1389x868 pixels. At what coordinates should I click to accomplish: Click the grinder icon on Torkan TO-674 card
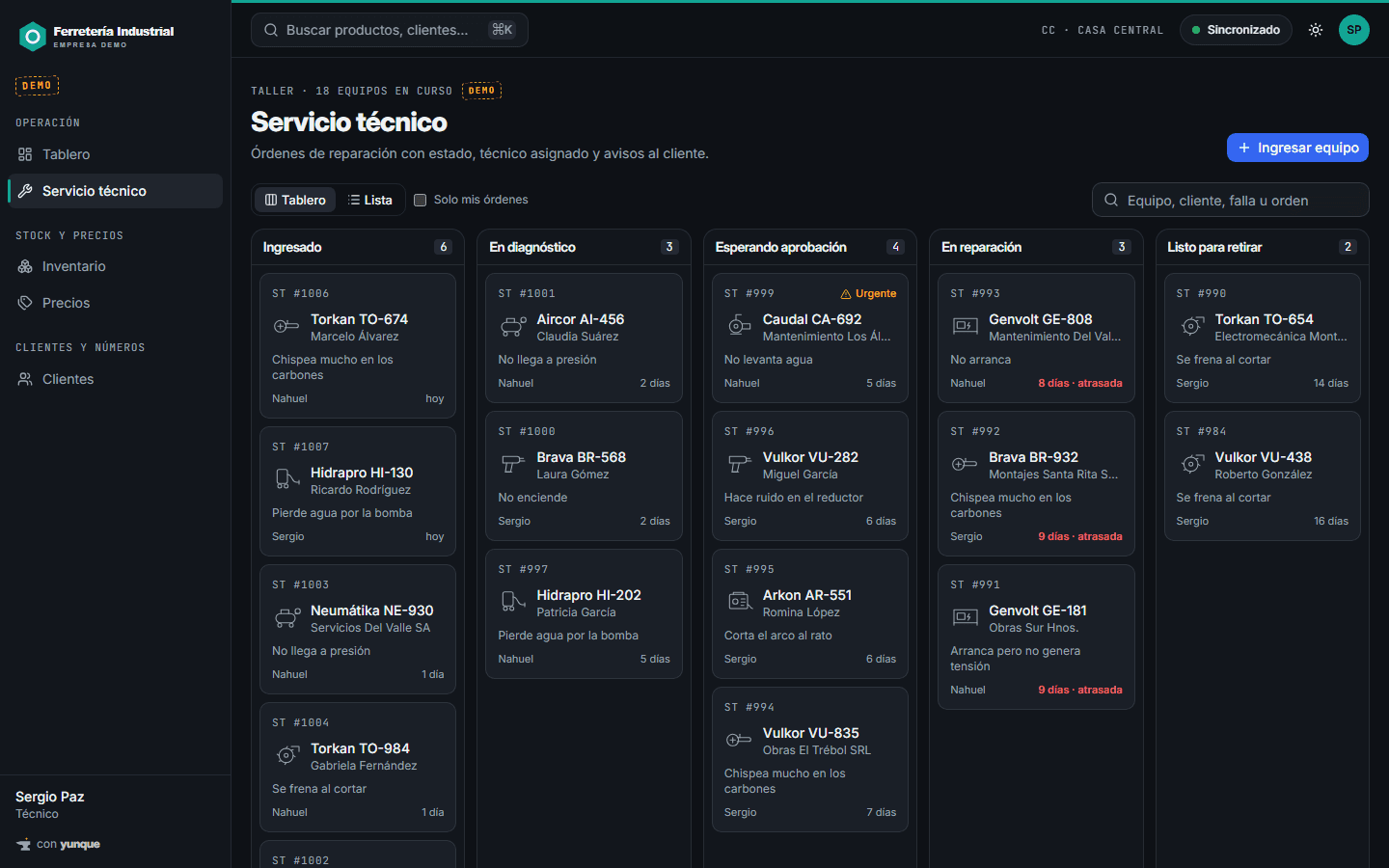(286, 327)
